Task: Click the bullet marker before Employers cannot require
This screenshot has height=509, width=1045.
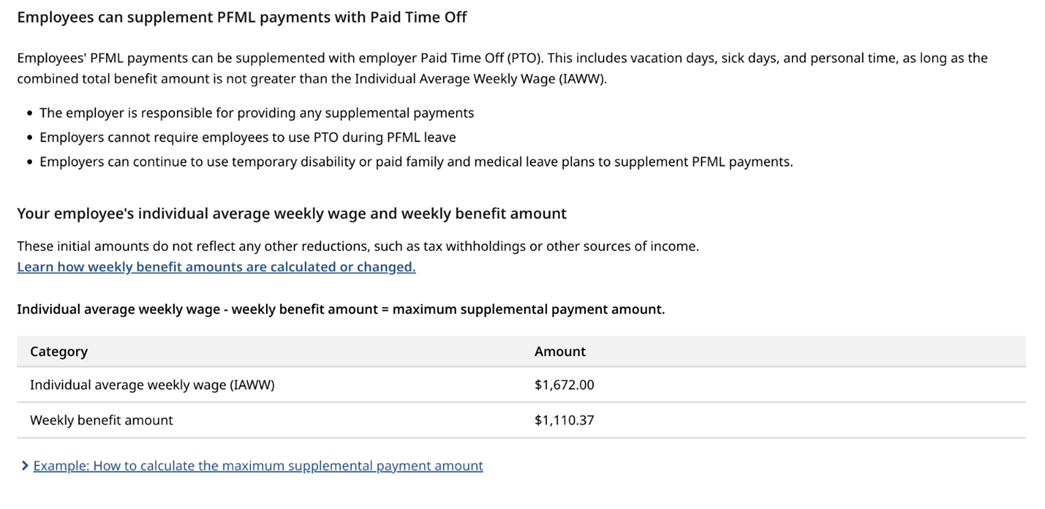Action: coord(29,137)
